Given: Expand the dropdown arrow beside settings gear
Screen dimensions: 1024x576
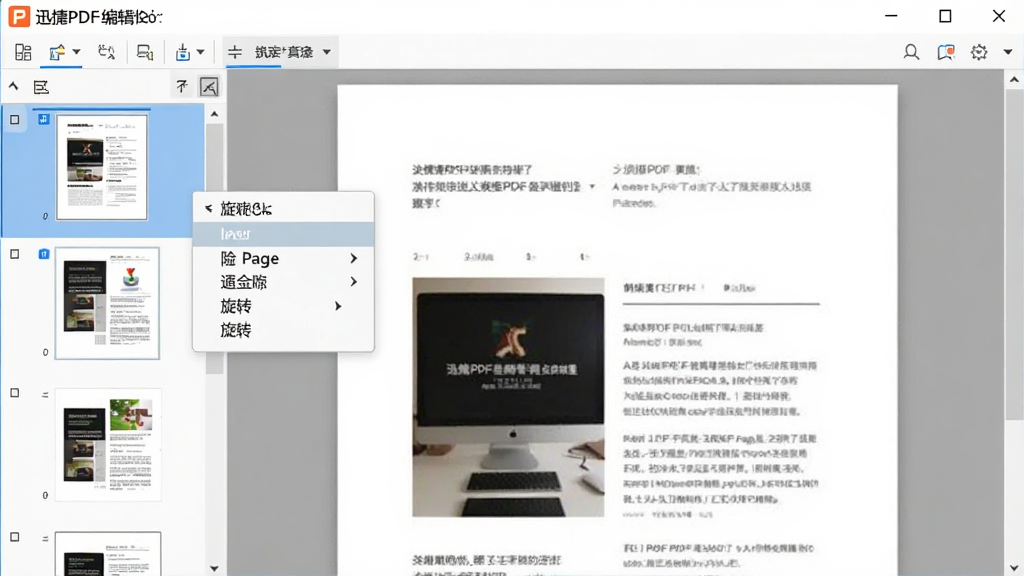Looking at the screenshot, I should 1008,52.
